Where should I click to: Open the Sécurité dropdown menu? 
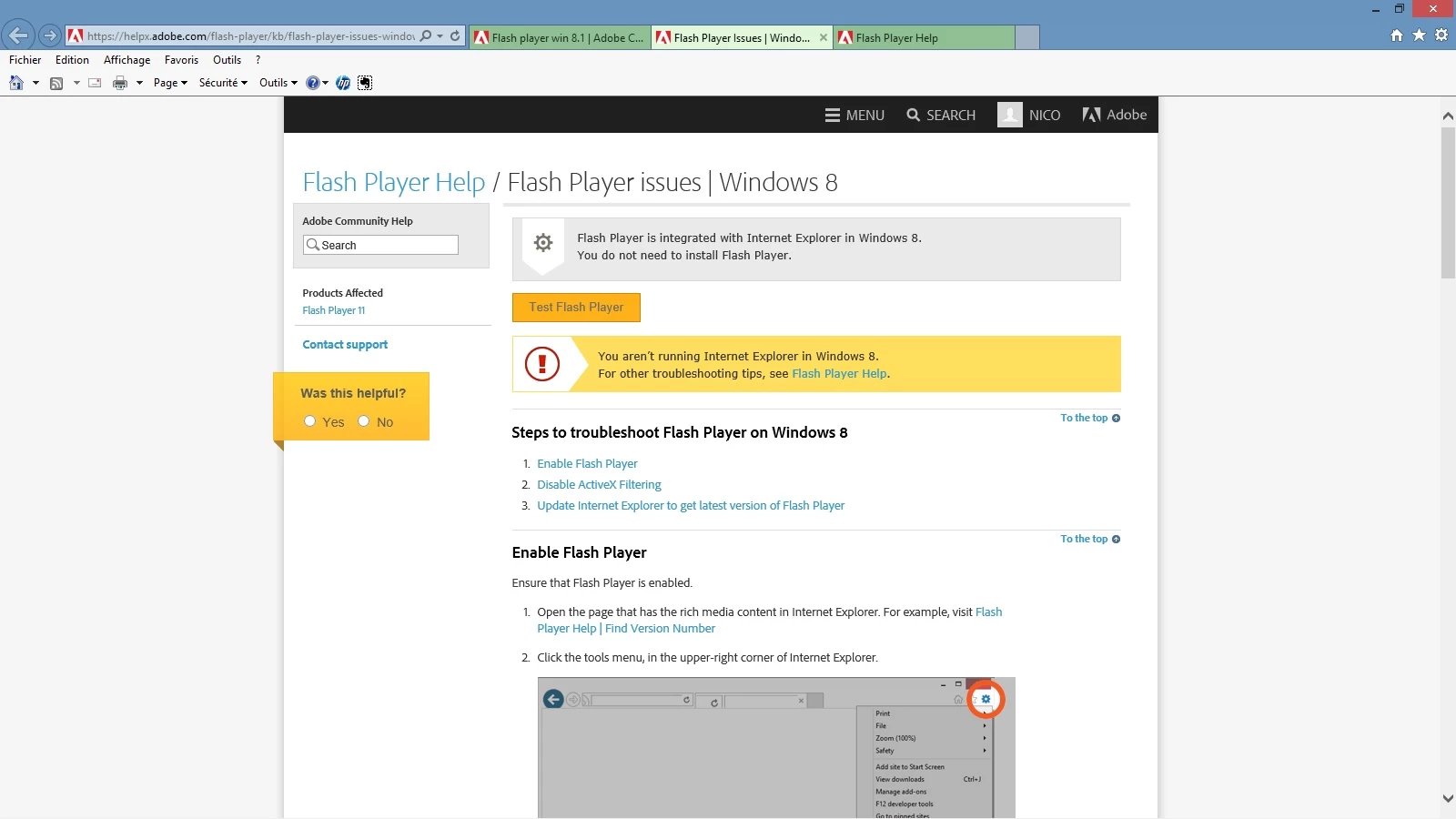(223, 83)
